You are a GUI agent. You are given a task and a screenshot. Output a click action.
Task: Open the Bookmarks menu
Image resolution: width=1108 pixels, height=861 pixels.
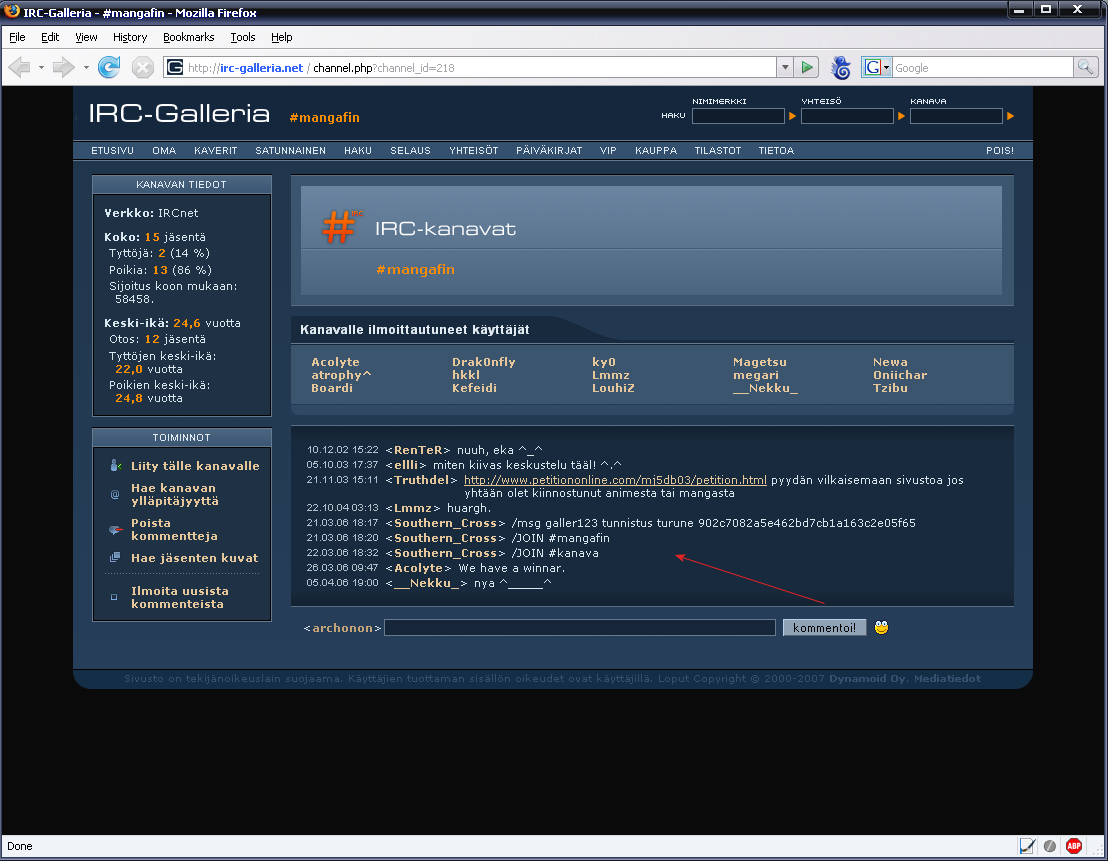pos(189,37)
